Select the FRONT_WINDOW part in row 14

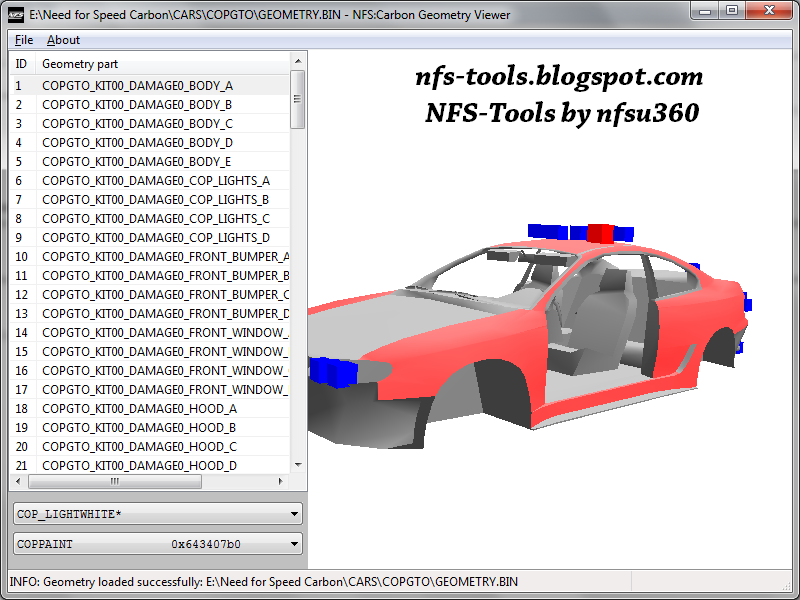pos(150,332)
